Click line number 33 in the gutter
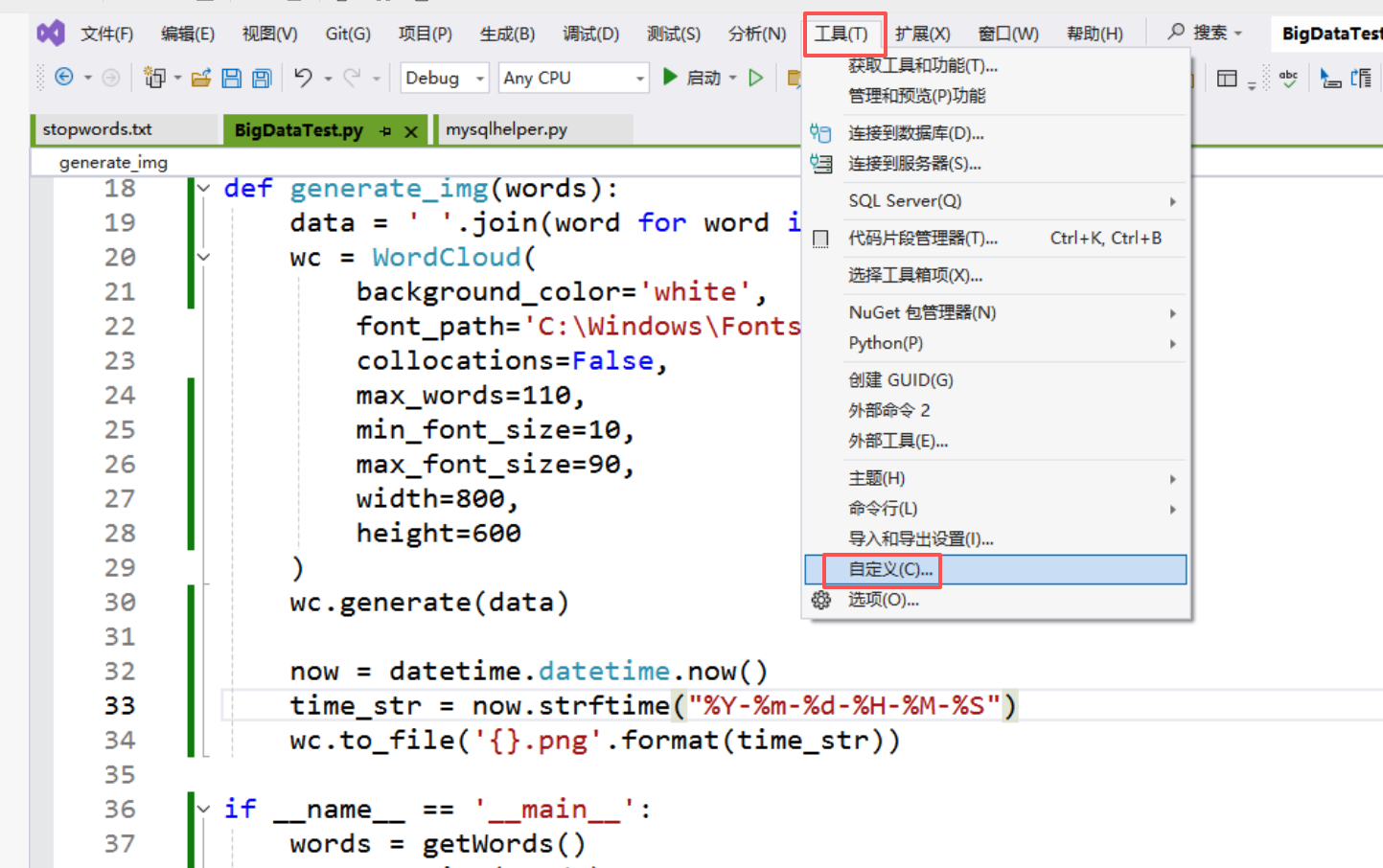This screenshot has width=1383, height=868. (x=120, y=706)
